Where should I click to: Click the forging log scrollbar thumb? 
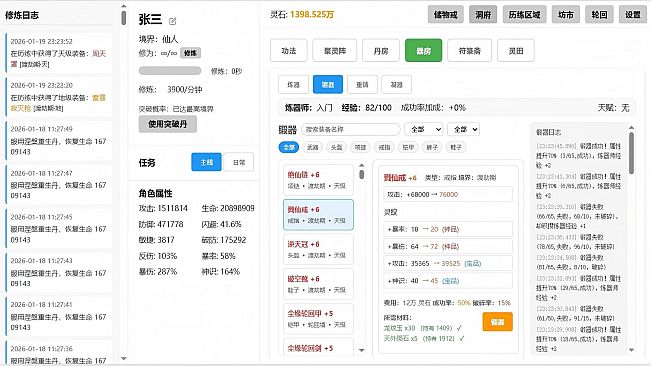click(631, 153)
